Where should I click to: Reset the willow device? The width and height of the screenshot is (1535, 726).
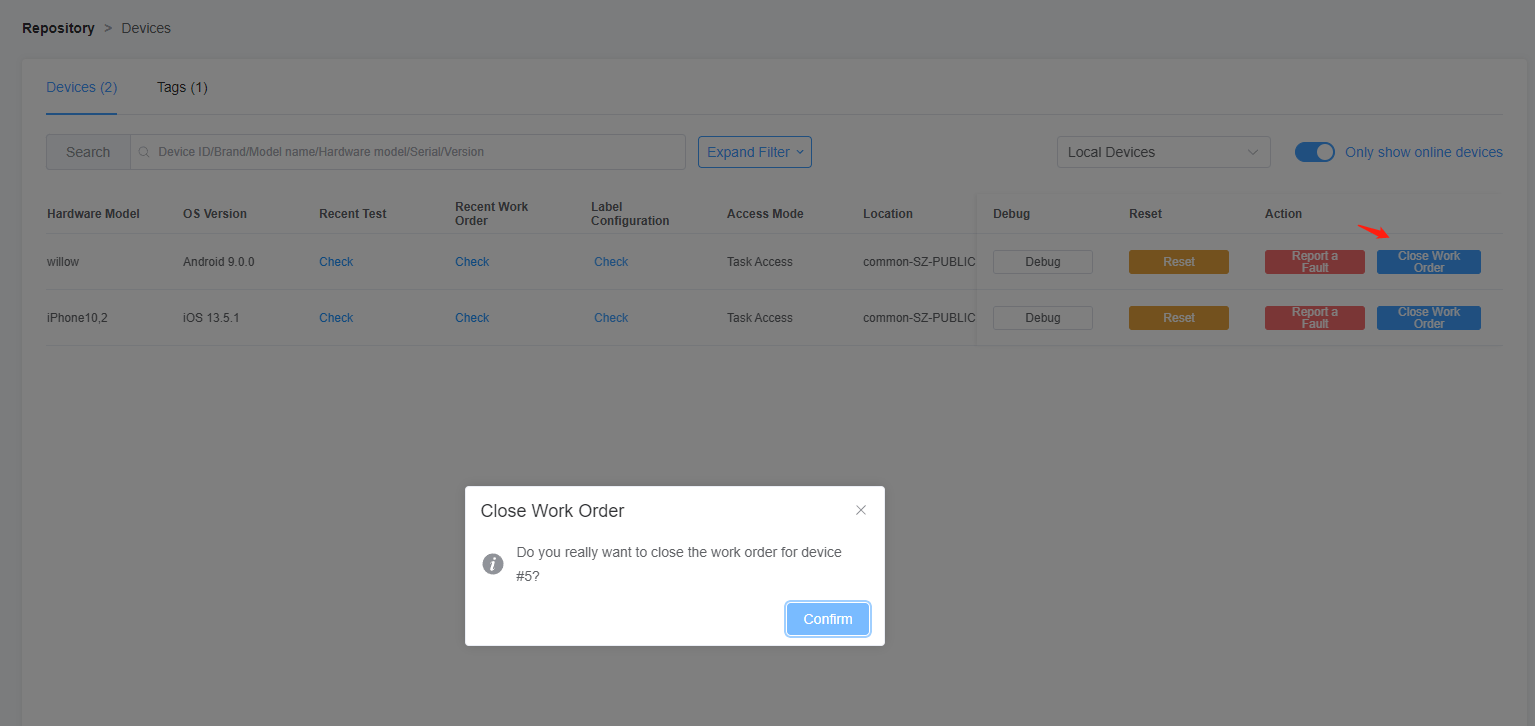pos(1179,262)
